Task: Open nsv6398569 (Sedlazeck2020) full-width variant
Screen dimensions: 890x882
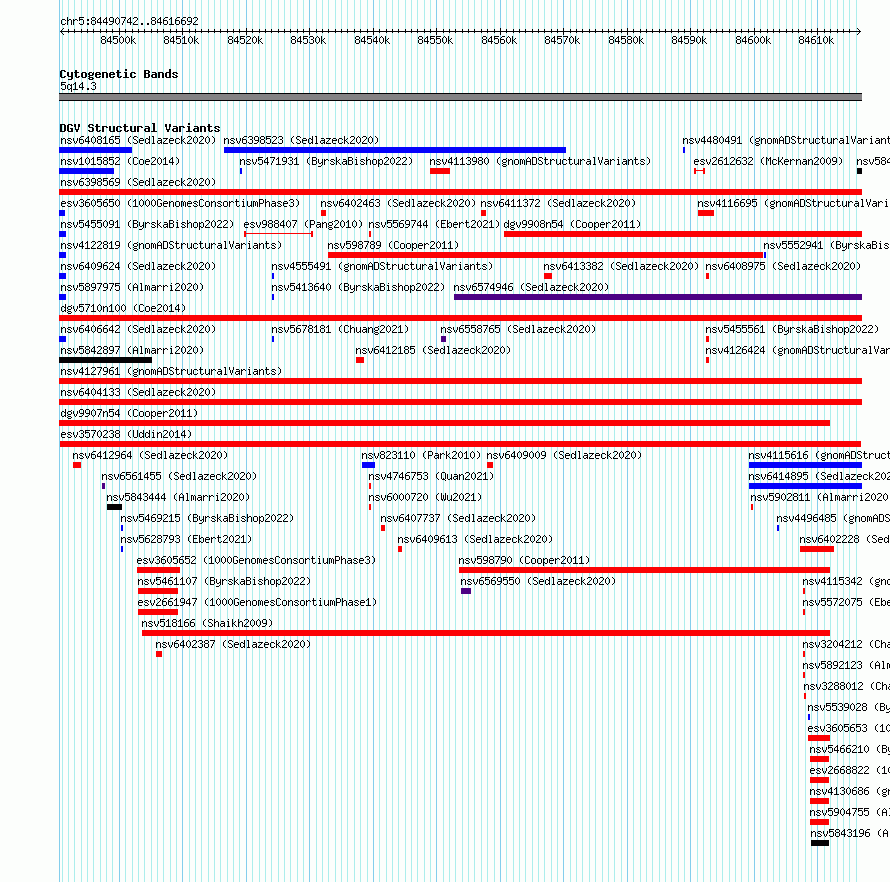Action: [138, 182]
